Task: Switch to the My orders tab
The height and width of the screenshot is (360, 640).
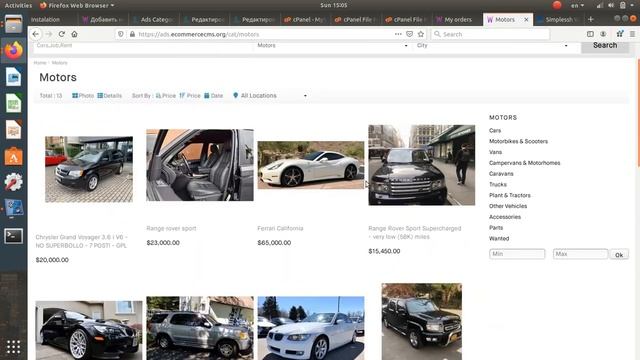Action: point(458,19)
